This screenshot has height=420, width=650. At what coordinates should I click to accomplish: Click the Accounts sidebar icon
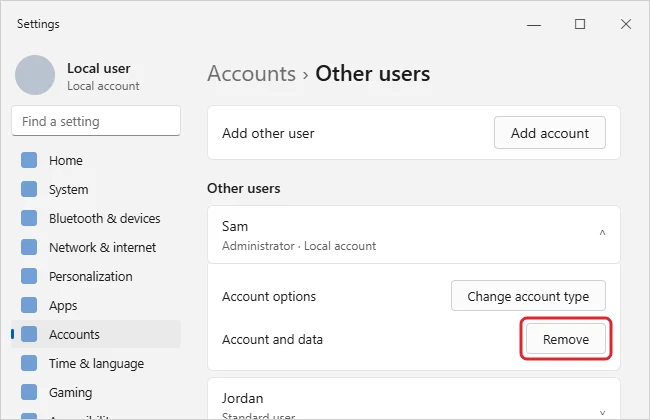(29, 334)
